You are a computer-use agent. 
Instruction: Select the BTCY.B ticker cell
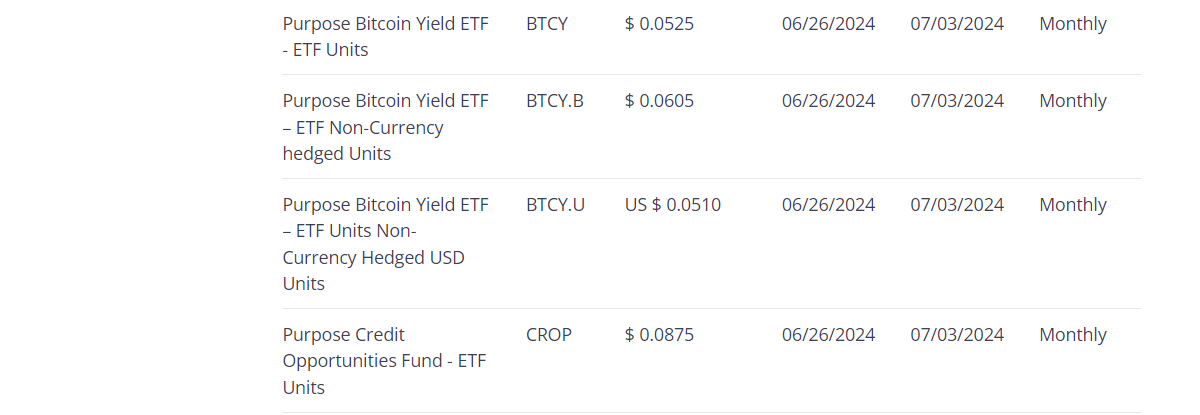tap(555, 101)
